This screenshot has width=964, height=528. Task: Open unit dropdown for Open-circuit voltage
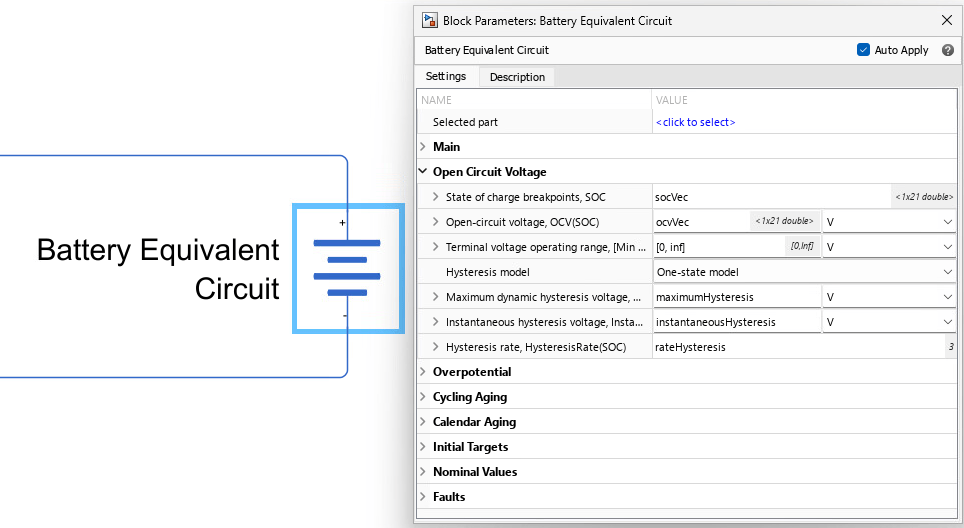889,221
